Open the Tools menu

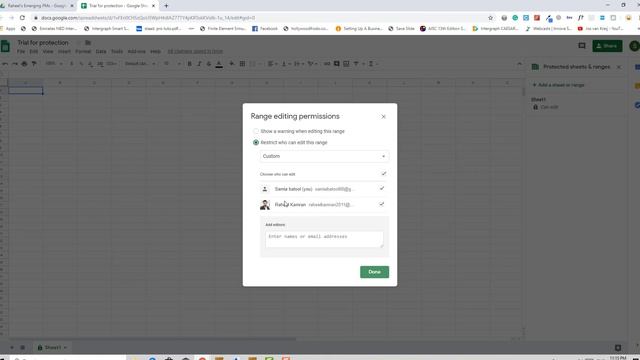117,51
